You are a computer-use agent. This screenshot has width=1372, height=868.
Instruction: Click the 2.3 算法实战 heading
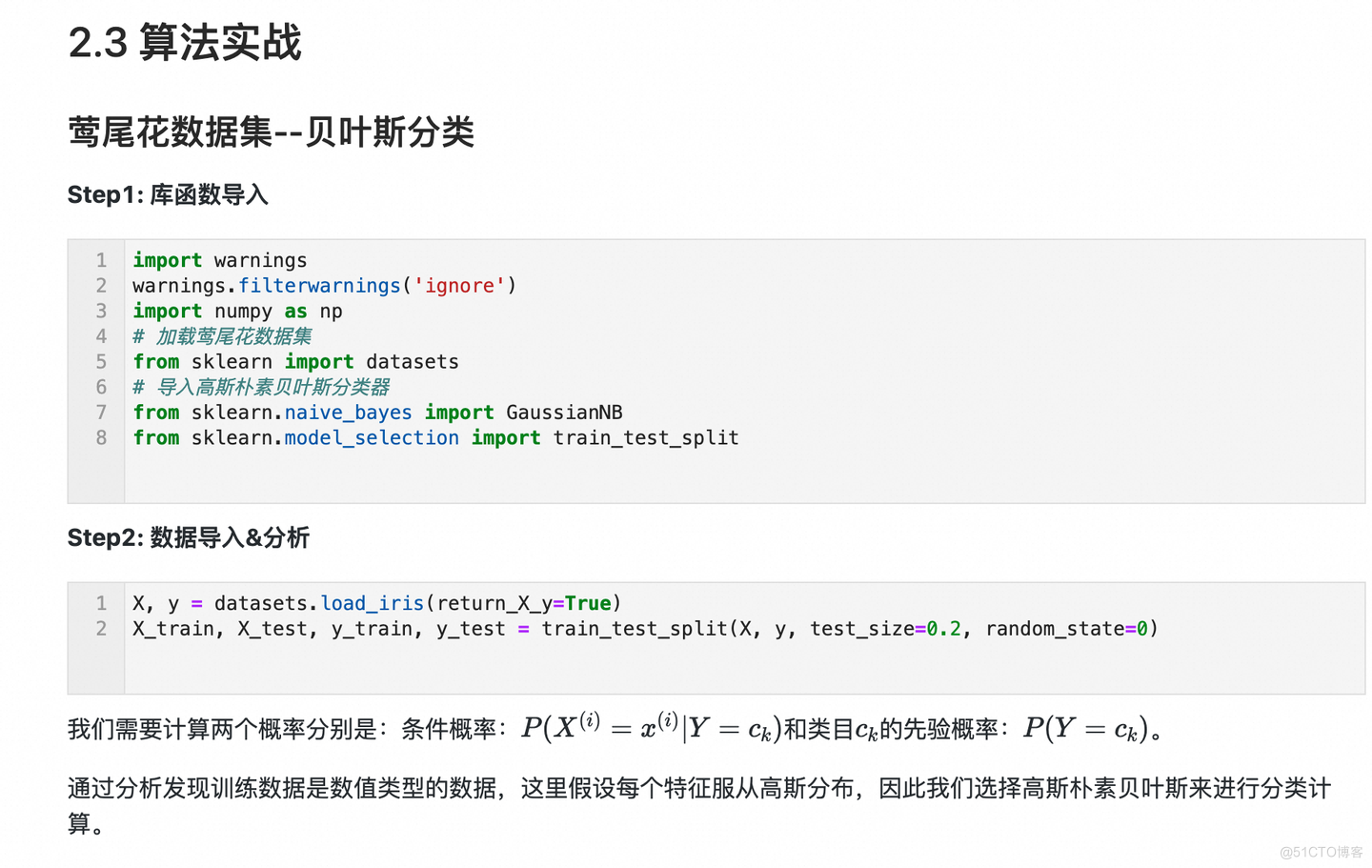pos(185,43)
